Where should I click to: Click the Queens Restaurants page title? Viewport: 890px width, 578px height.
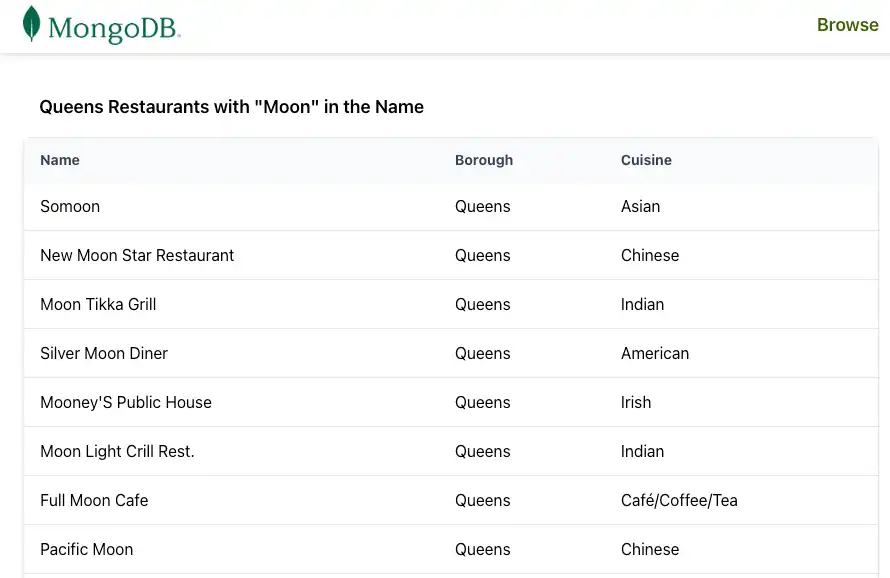tap(231, 107)
